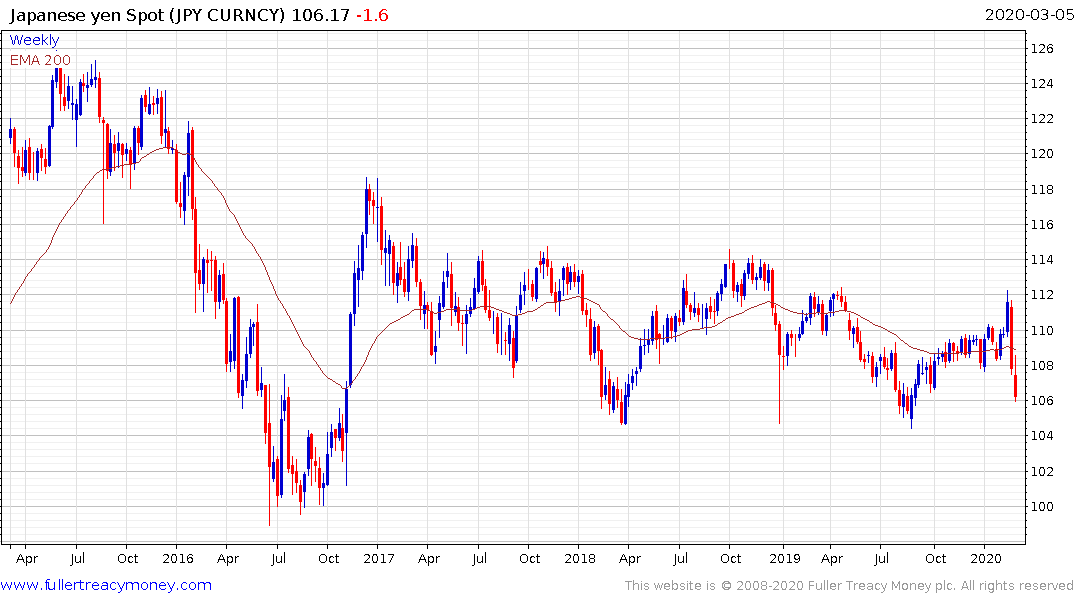Click the copyright notice 'Fuller Treacy Money plc'
The width and height of the screenshot is (1075, 600).
coord(882,586)
